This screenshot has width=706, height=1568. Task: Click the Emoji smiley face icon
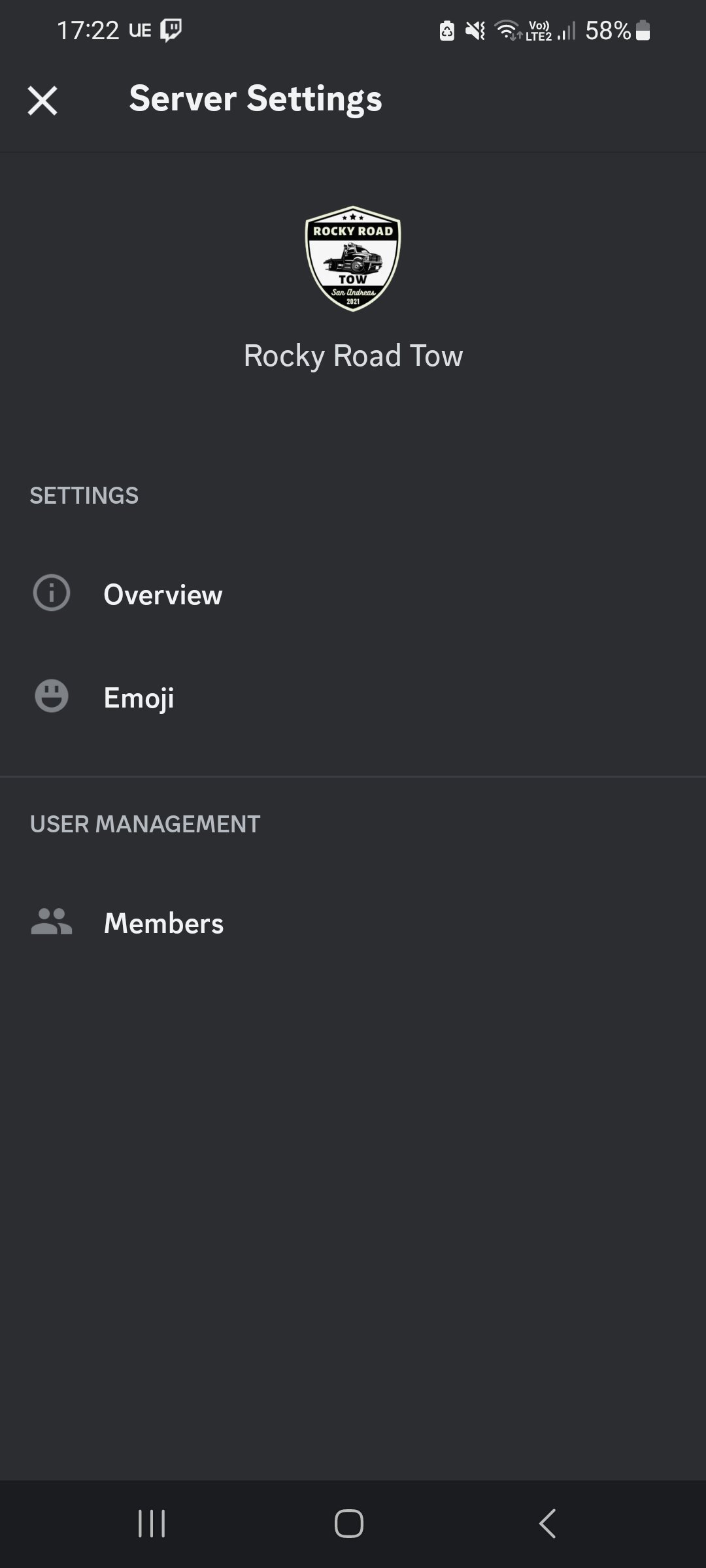coord(52,696)
